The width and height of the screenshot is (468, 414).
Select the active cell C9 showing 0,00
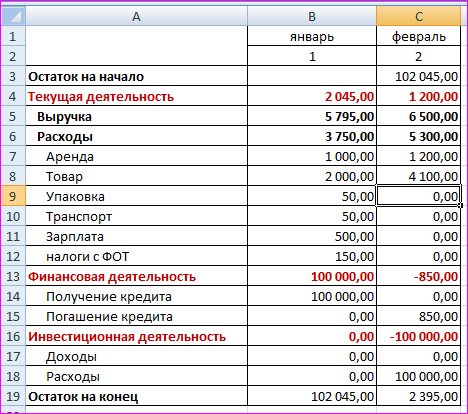tap(419, 196)
